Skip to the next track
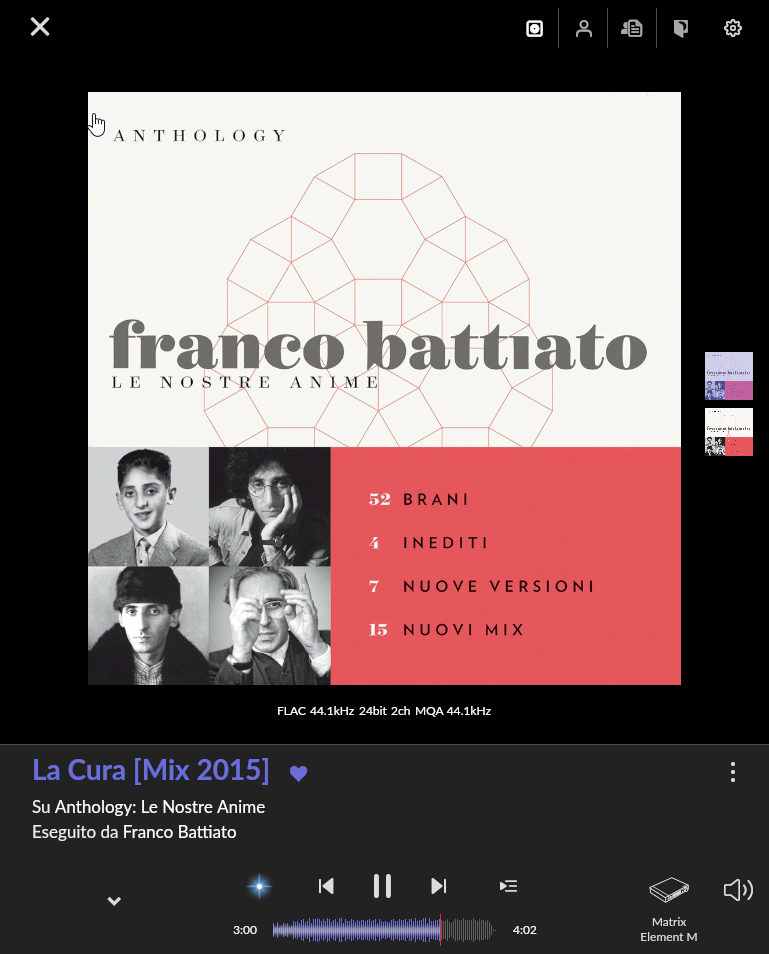This screenshot has height=954, width=769. click(x=439, y=886)
